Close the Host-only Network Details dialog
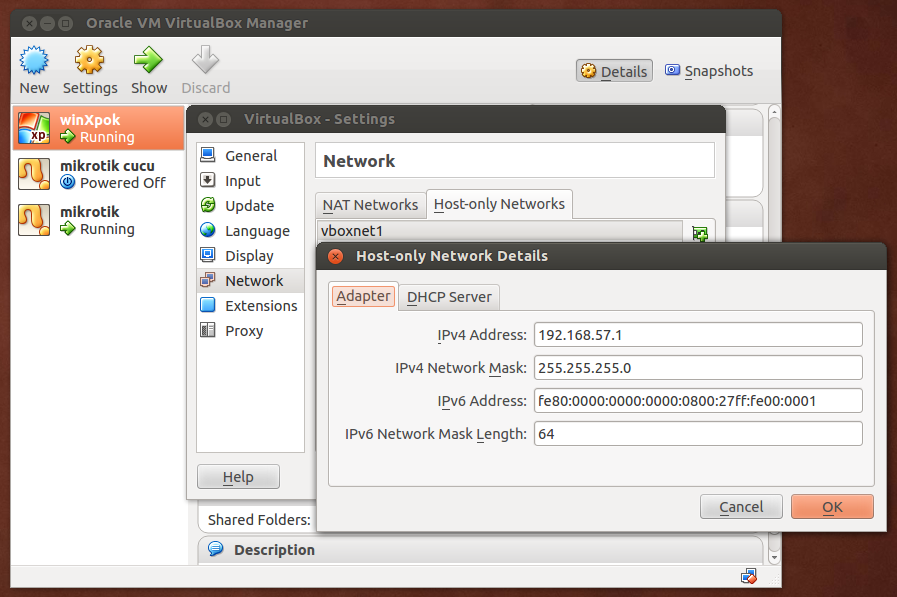Screen dimensions: 897x597 [336, 256]
